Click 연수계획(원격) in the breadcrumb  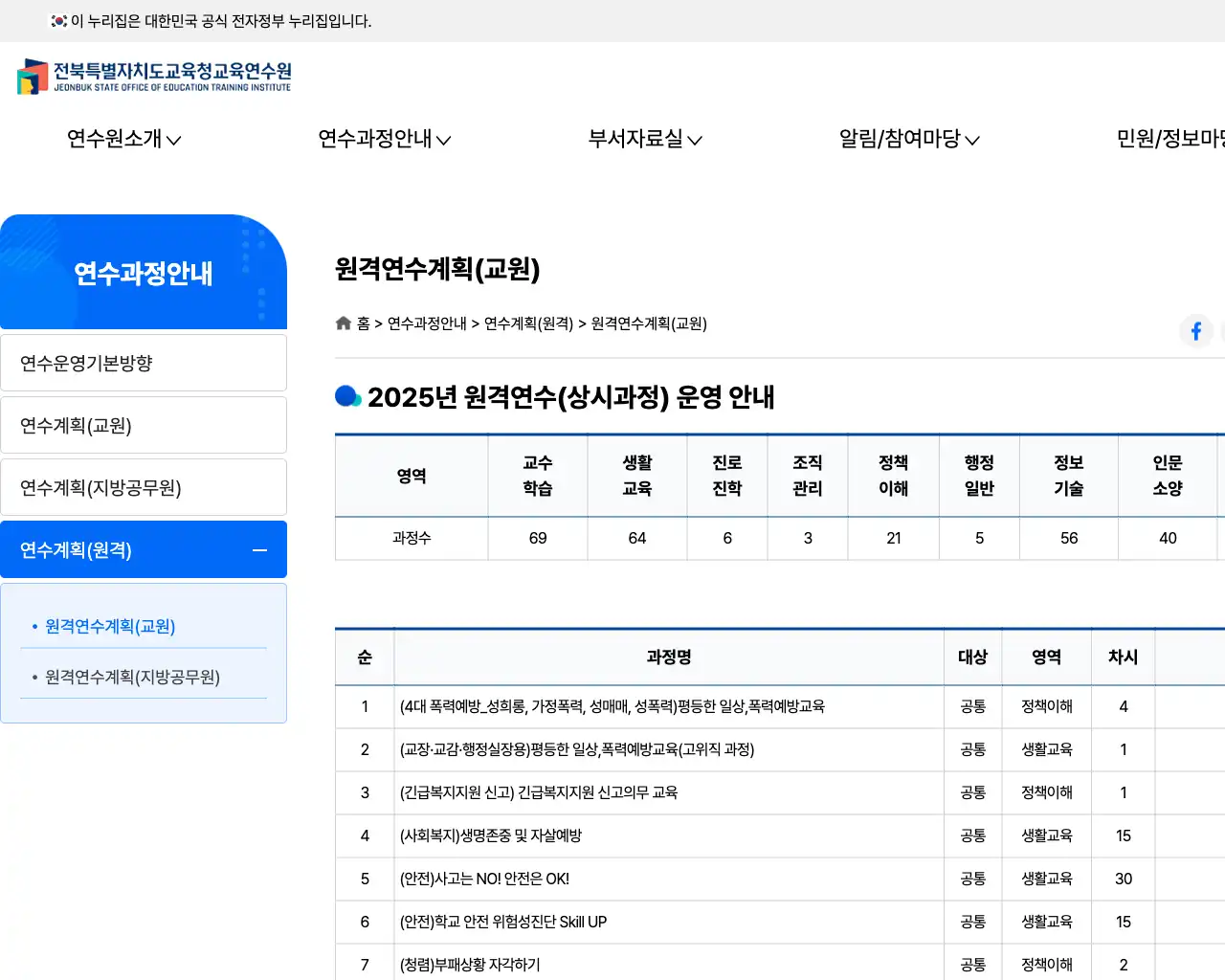tap(528, 323)
